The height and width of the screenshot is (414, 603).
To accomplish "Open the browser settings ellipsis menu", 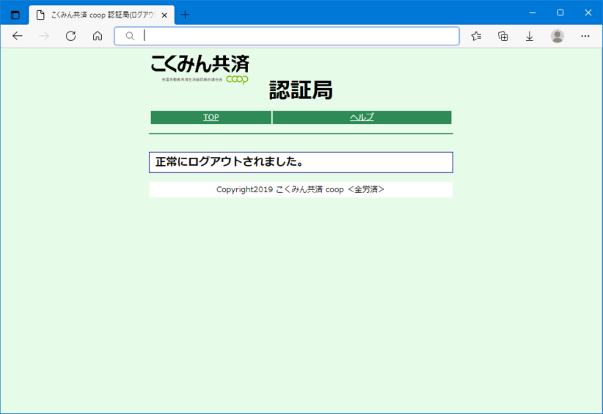I will [585, 36].
